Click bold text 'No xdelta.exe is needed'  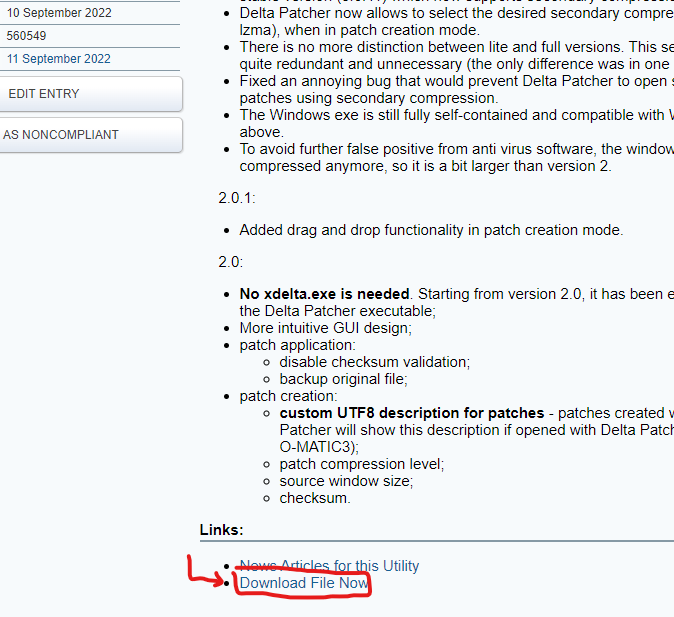pyautogui.click(x=325, y=294)
